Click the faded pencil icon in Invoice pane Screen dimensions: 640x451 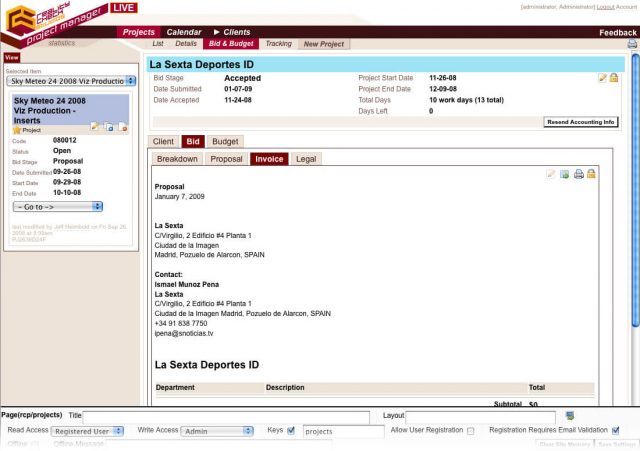[551, 174]
